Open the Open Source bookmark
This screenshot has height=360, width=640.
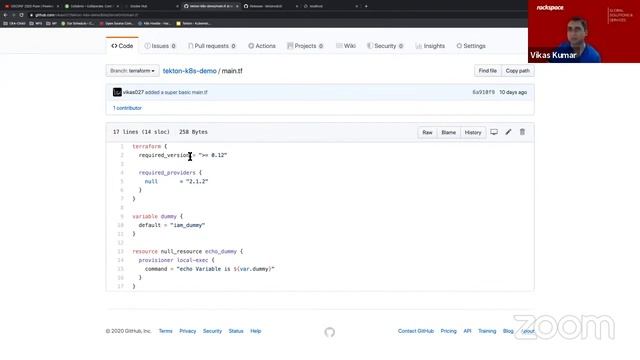[116, 23]
